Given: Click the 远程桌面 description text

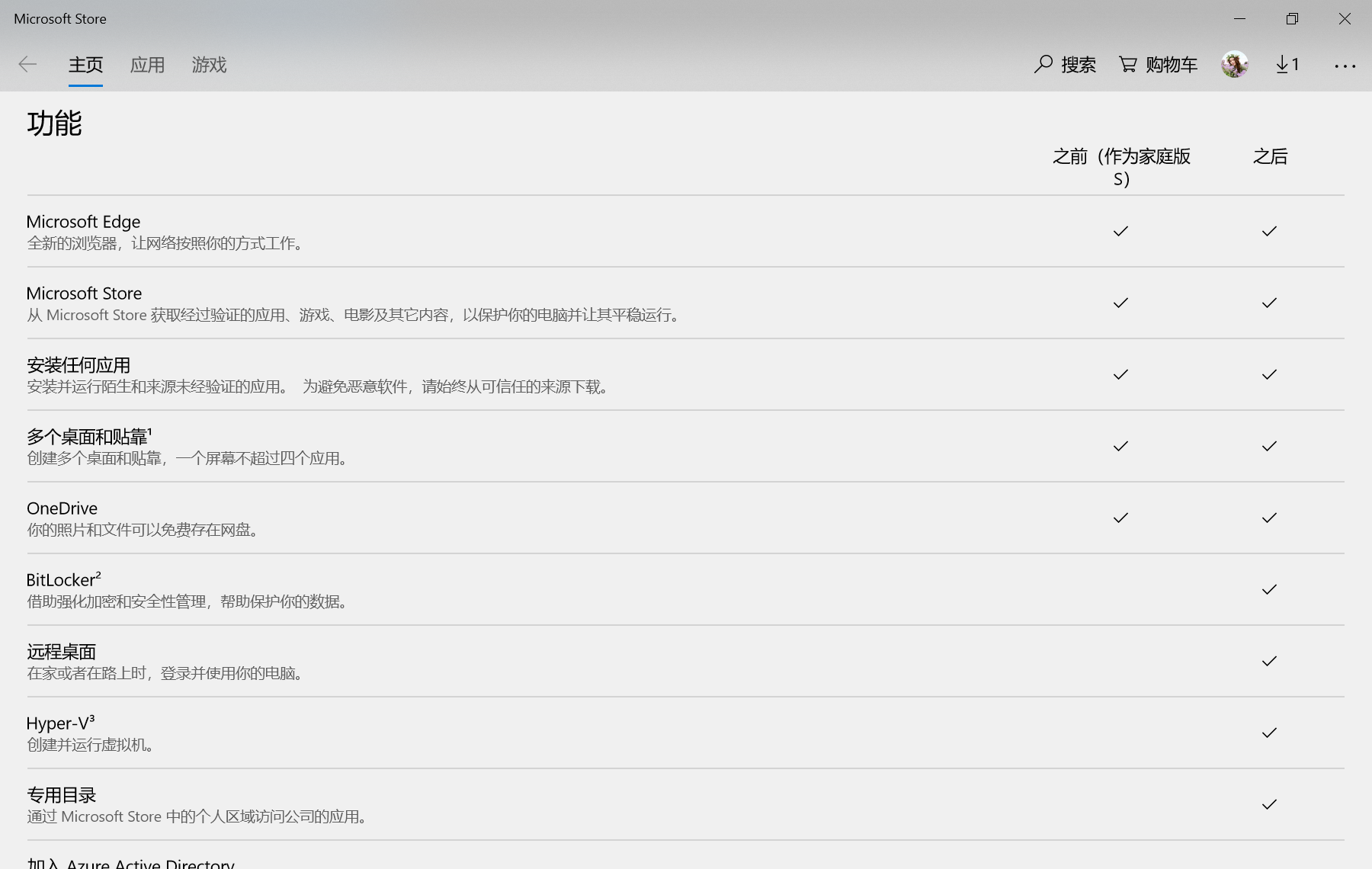Looking at the screenshot, I should click(x=167, y=673).
